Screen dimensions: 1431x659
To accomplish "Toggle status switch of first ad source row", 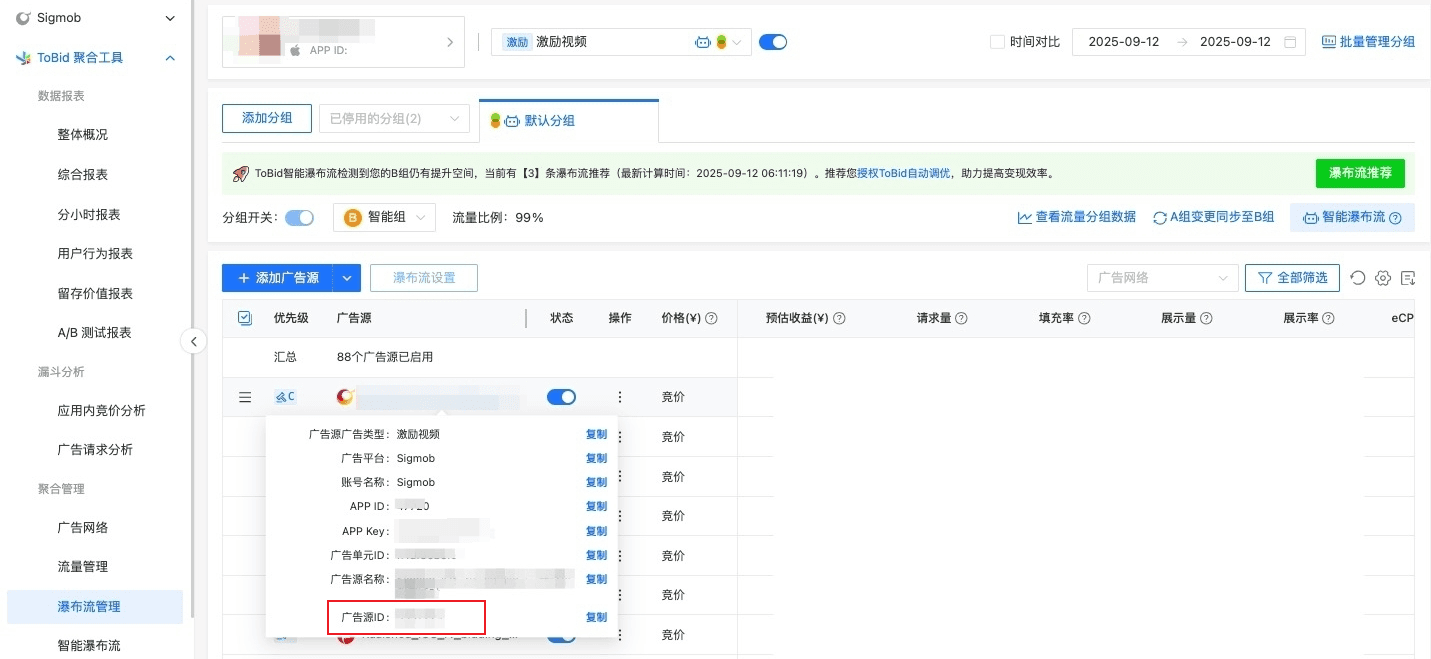I will point(561,397).
